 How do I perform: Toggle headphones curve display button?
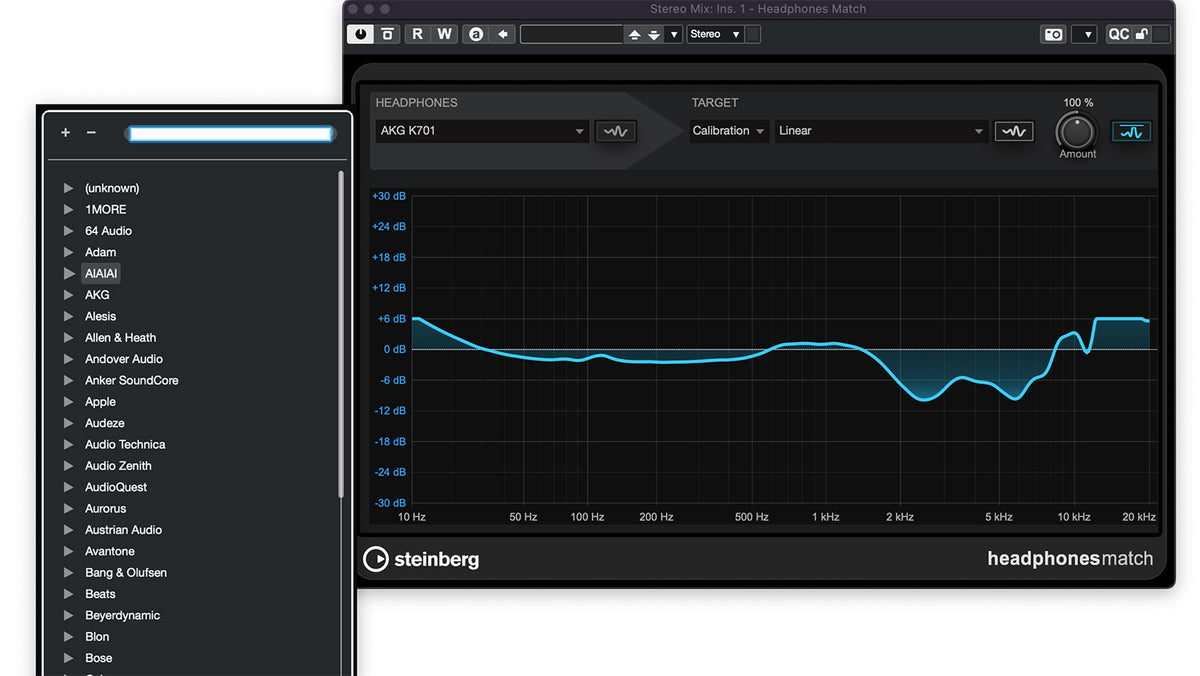click(x=615, y=131)
